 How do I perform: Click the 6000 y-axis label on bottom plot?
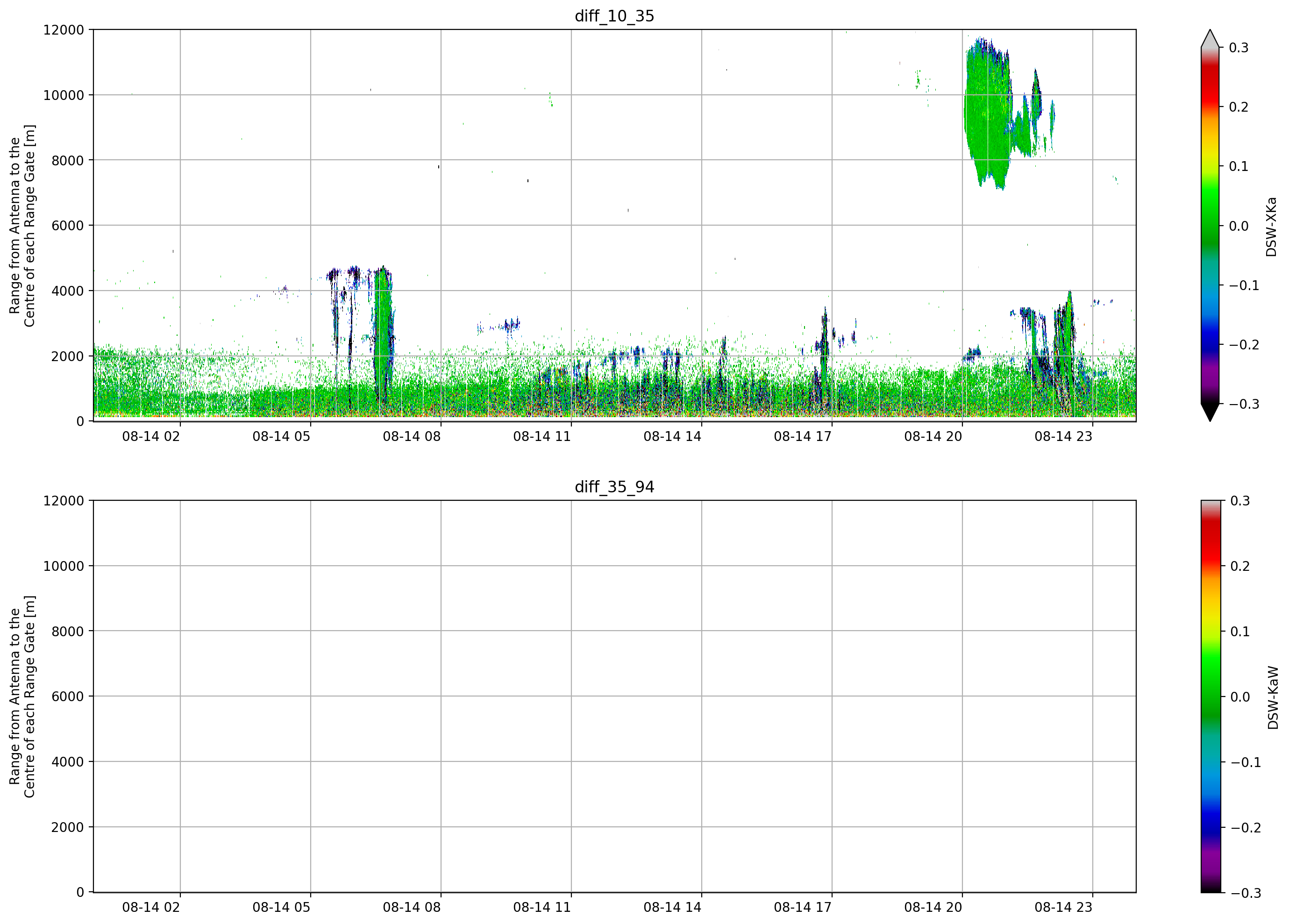[68, 697]
